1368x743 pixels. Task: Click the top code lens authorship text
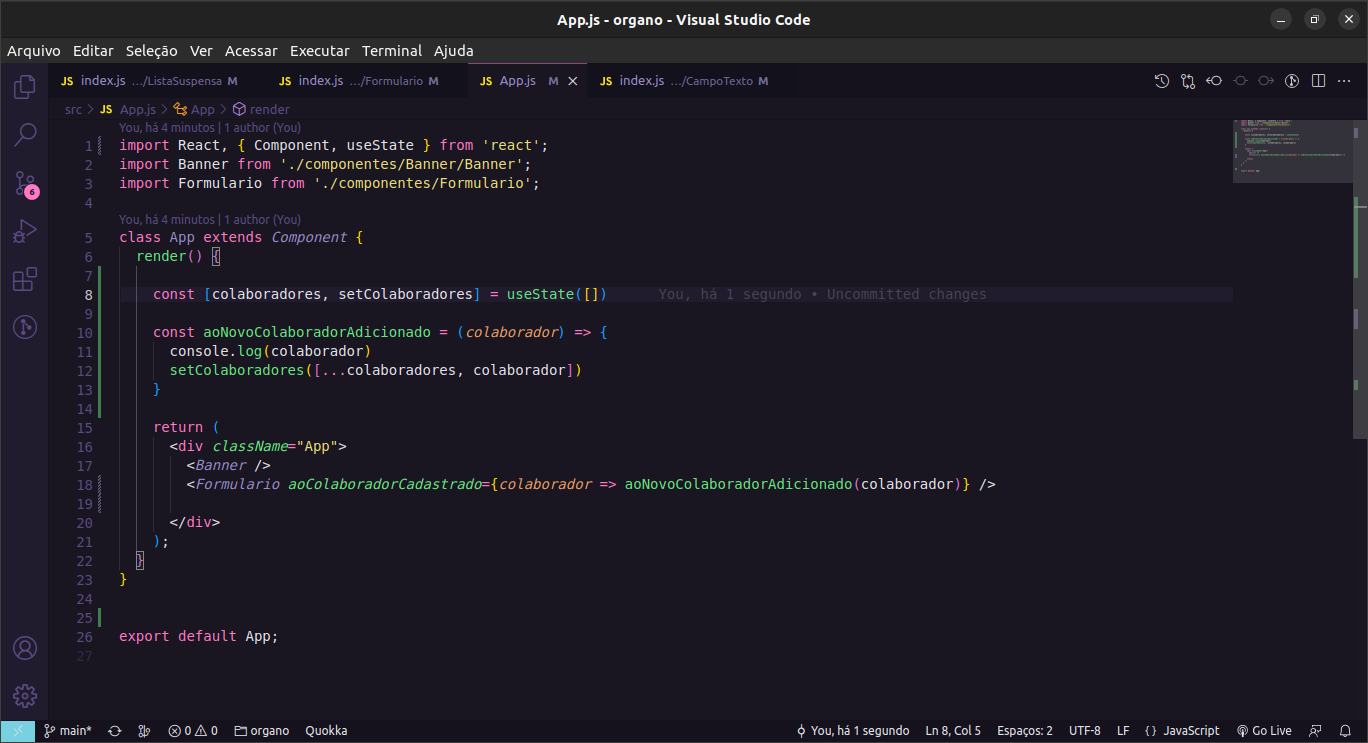tap(210, 128)
